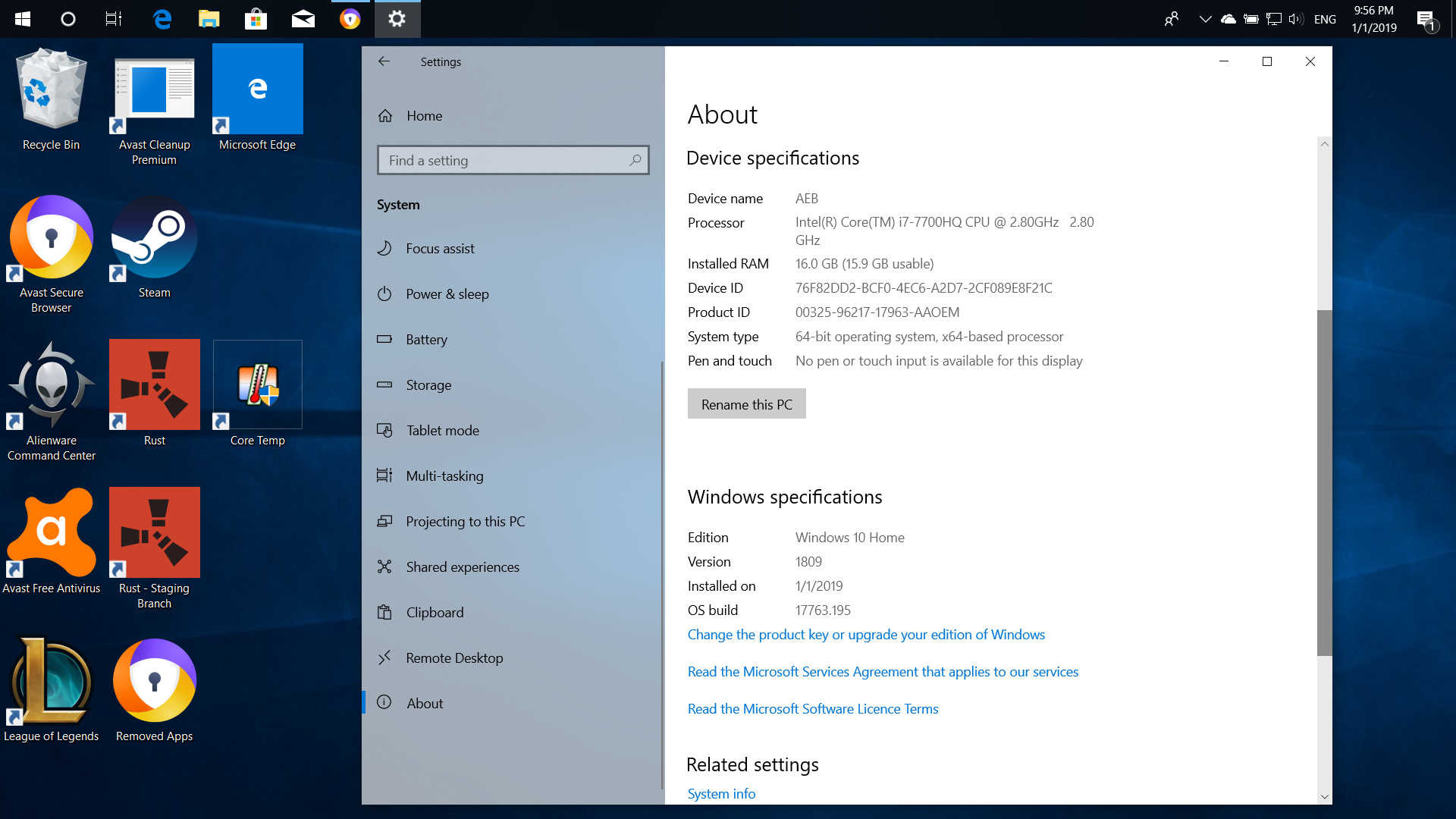
Task: Click the OneDrive cloud icon in system tray
Action: tap(1228, 19)
